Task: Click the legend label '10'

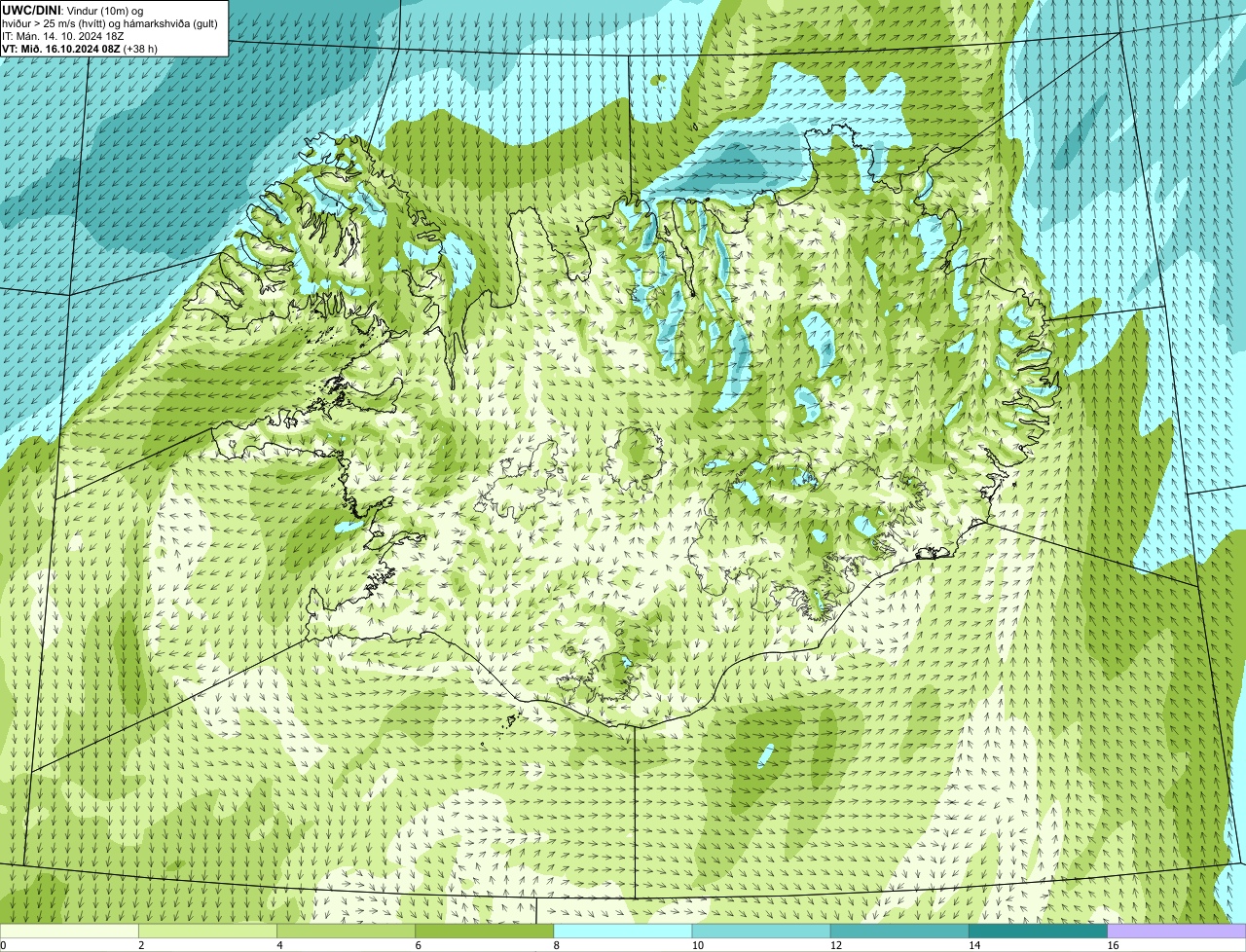Action: coord(697,945)
